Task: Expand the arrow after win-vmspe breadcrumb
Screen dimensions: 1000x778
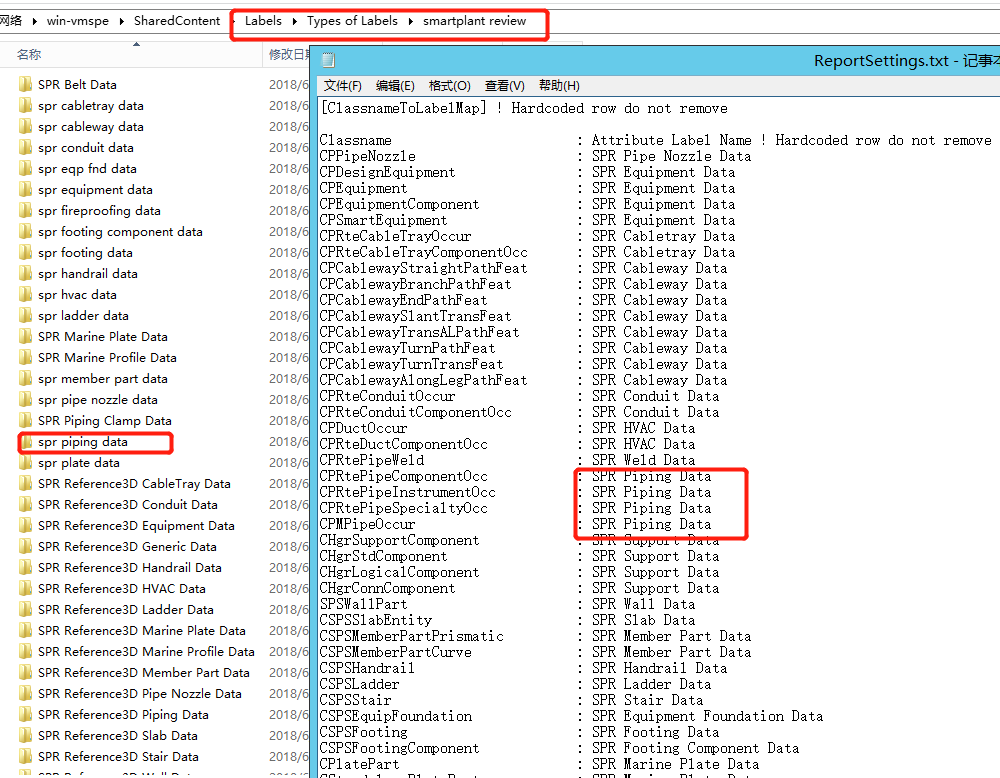Action: (121, 21)
